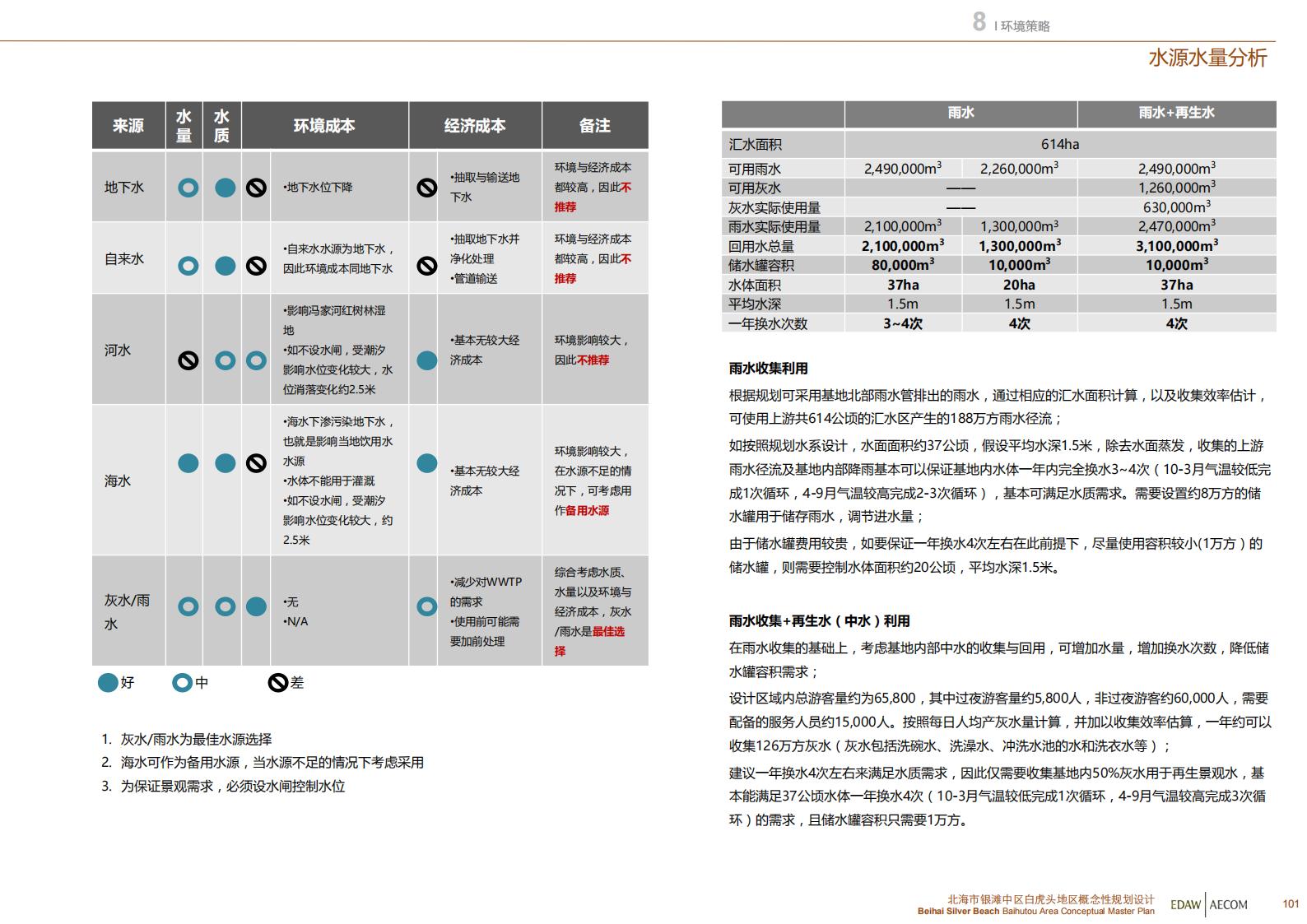
Task: Click the 水源水量分析 page title
Action: coord(1207,58)
